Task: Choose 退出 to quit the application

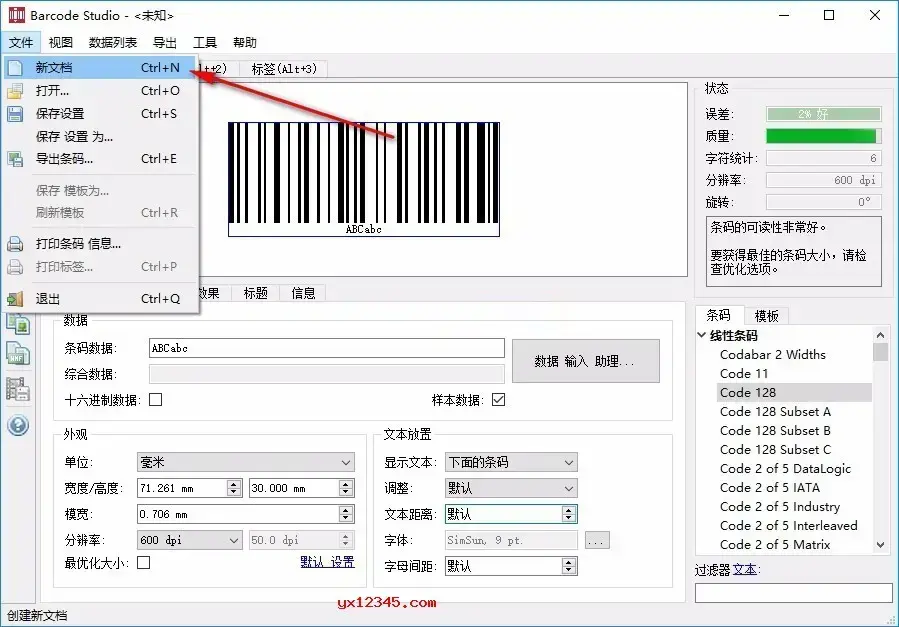Action: click(101, 299)
